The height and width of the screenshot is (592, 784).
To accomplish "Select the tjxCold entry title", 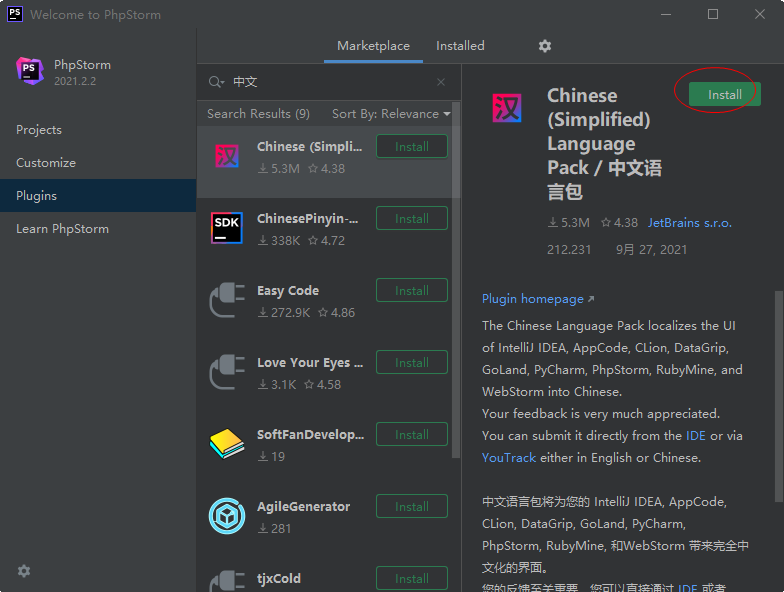I will click(279, 579).
